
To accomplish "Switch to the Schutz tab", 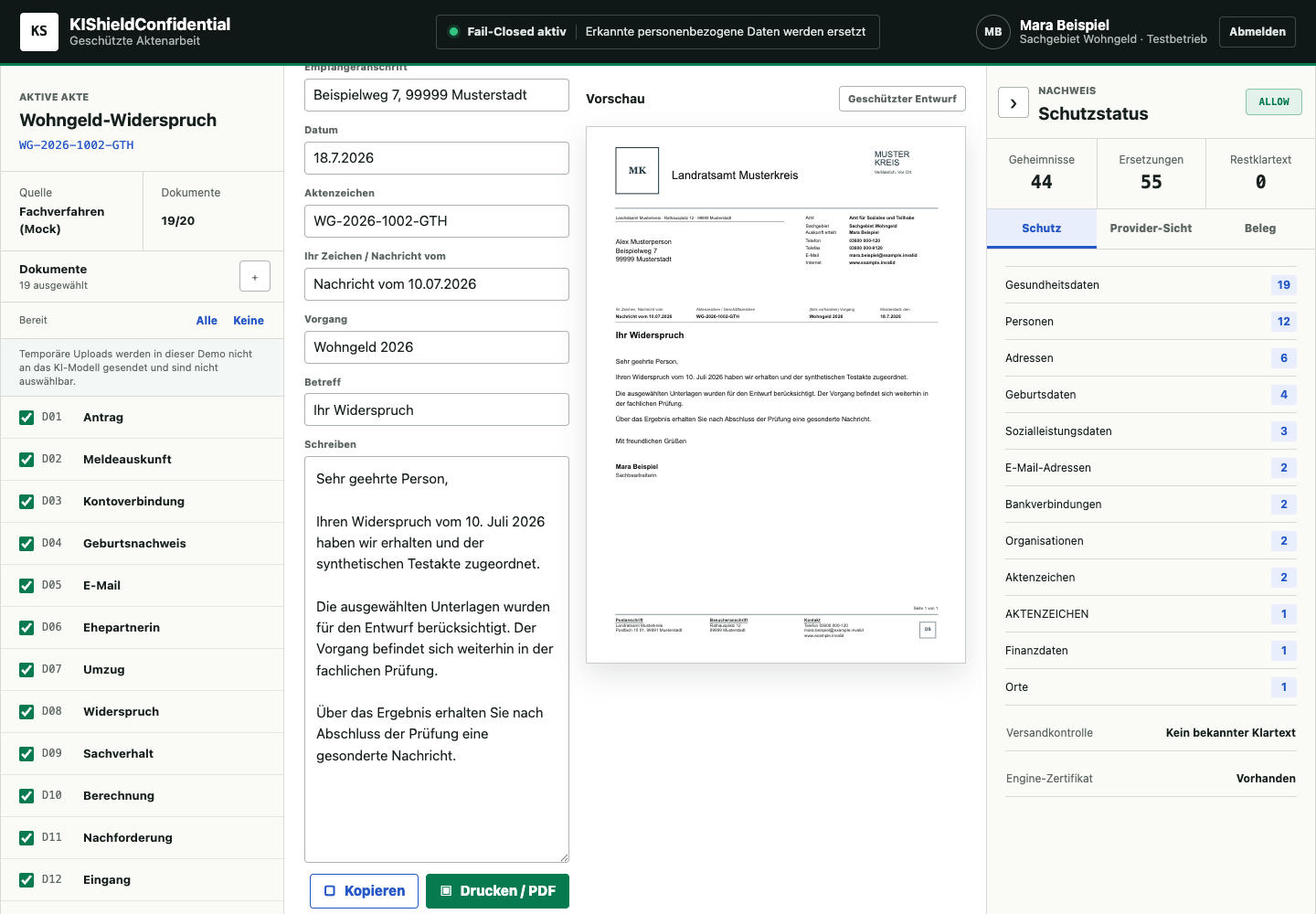I will 1042,228.
